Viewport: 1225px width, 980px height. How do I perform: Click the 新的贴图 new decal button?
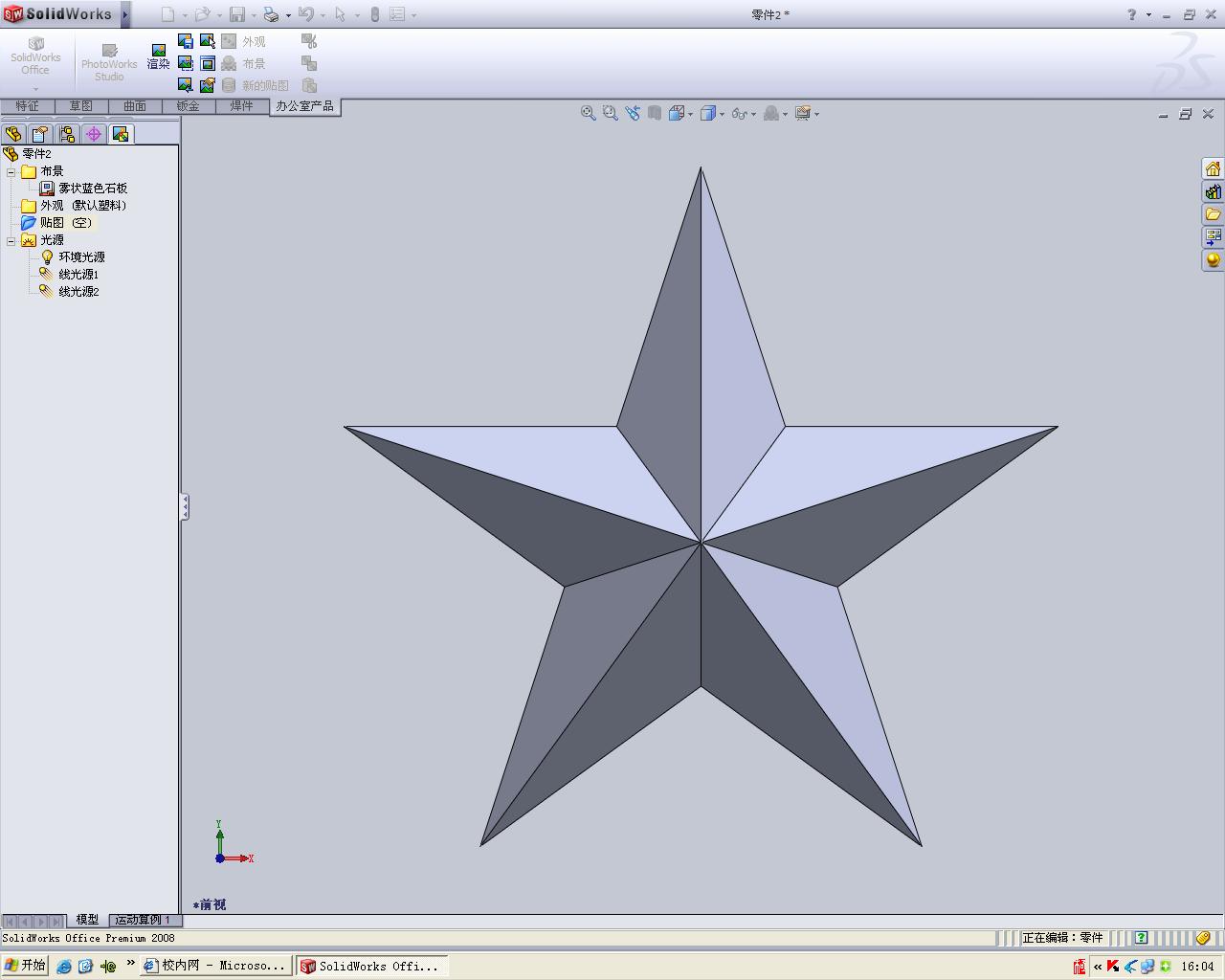[x=256, y=85]
